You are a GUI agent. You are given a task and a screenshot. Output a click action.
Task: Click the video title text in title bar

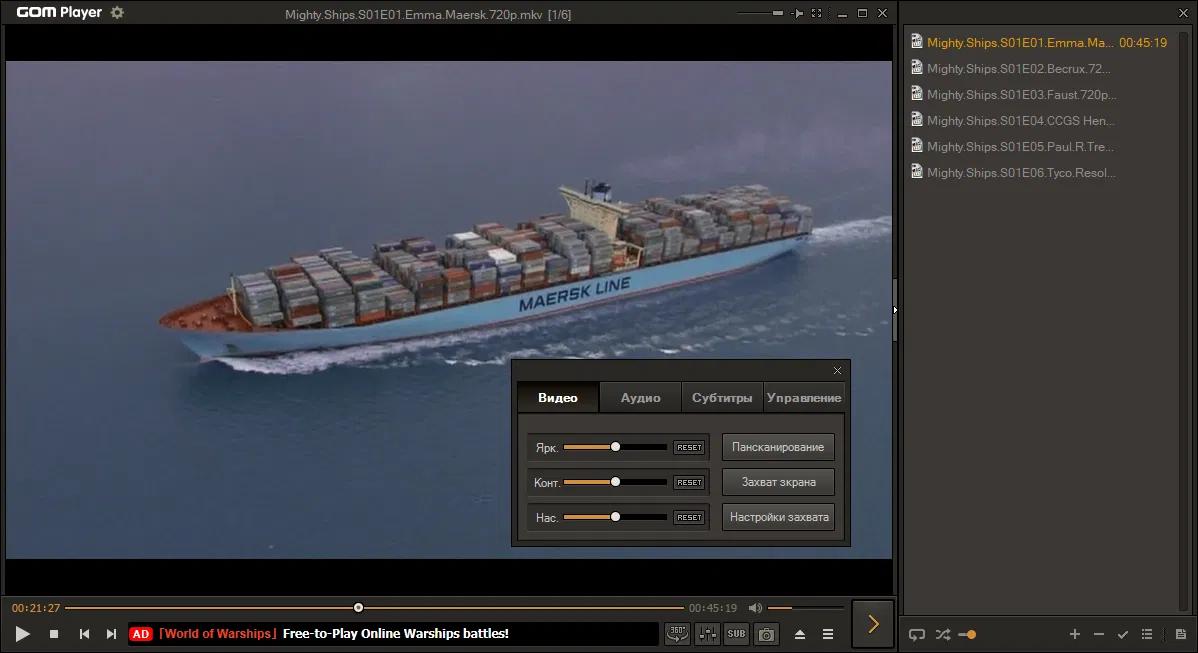(428, 15)
